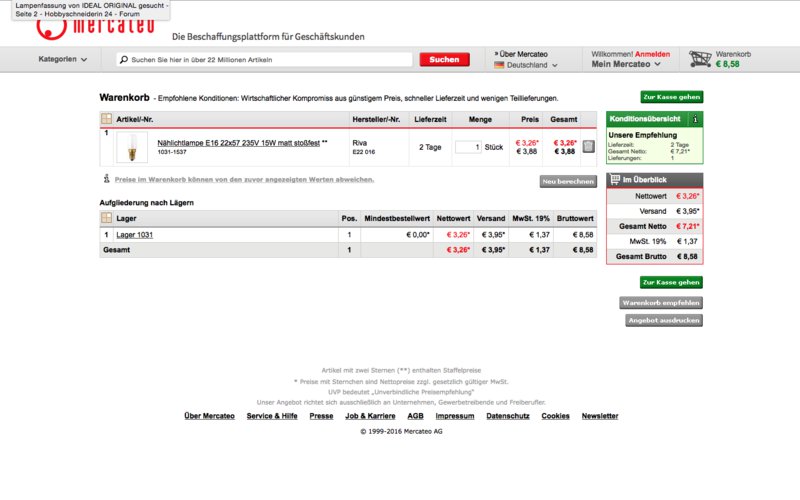The width and height of the screenshot is (800, 500).
Task: Click the search input field
Action: 264,60
